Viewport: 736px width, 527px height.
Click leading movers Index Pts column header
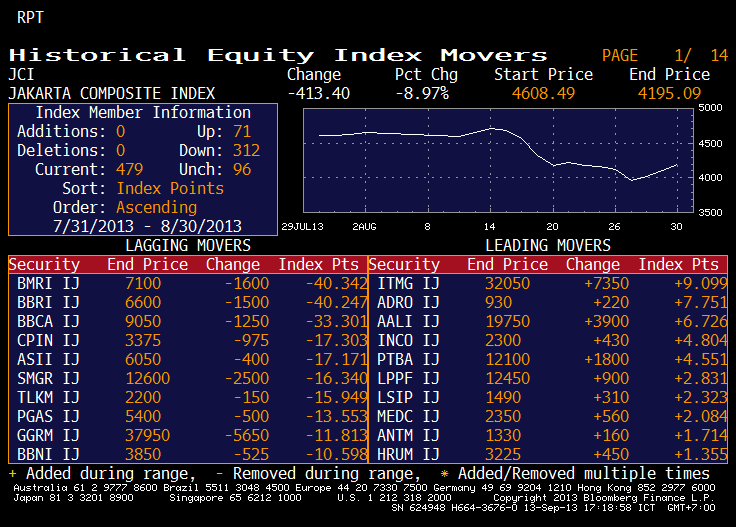(x=678, y=264)
